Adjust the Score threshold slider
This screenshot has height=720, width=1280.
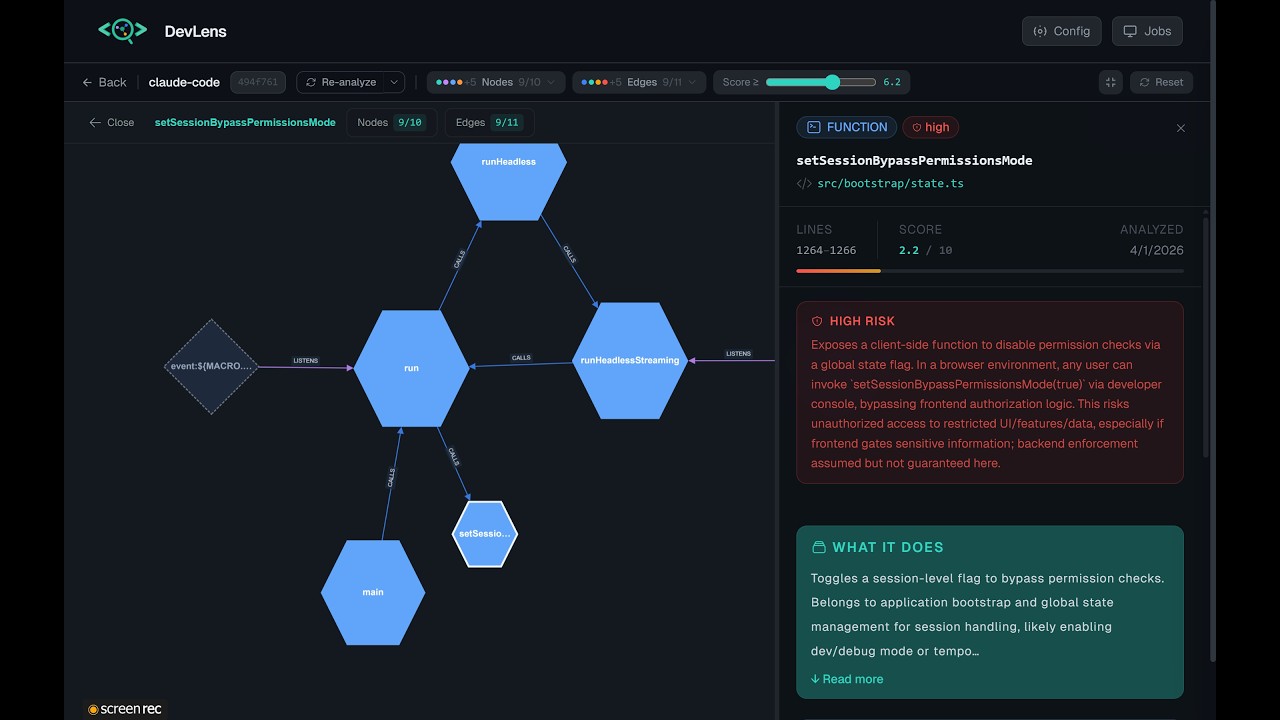coord(821,82)
